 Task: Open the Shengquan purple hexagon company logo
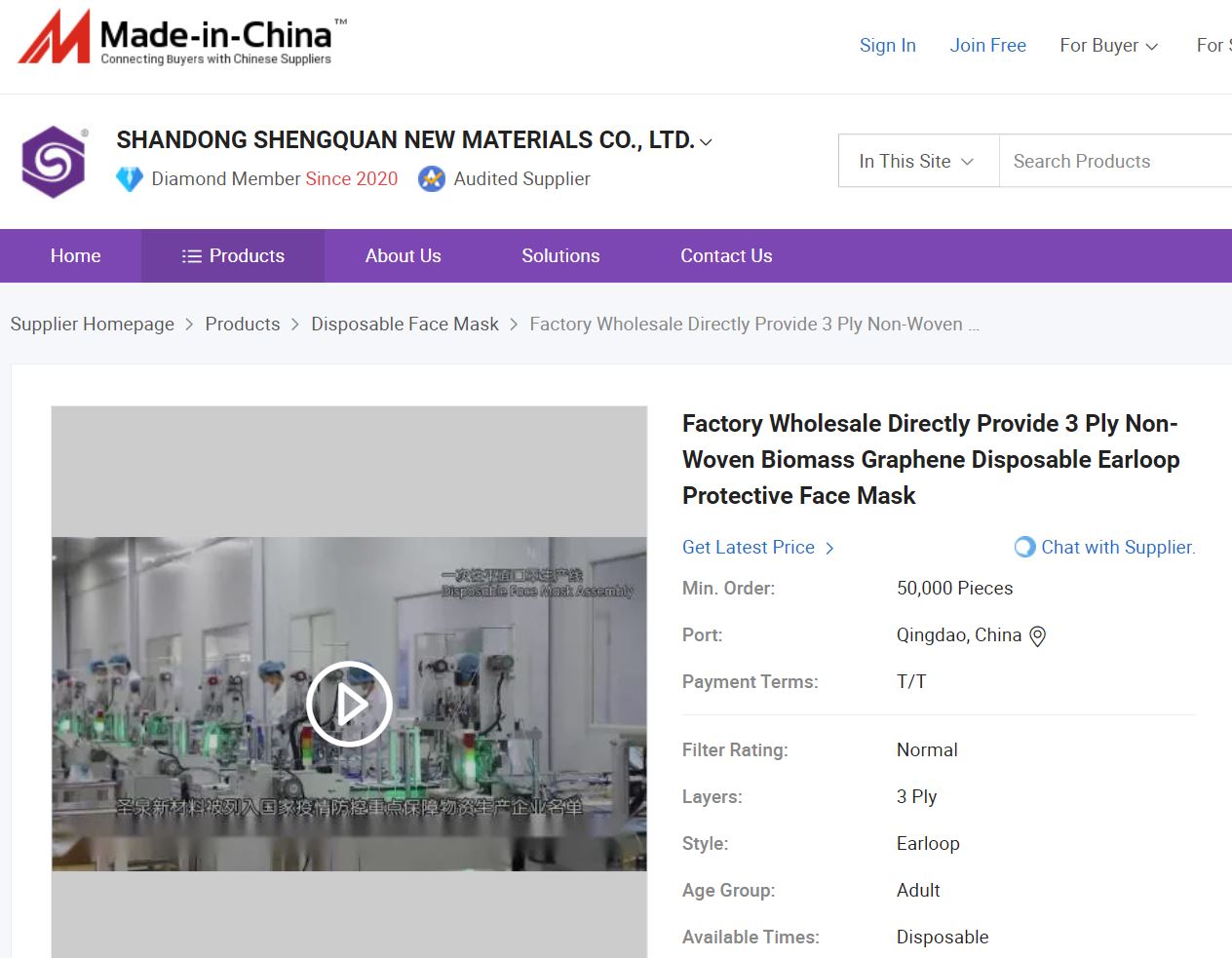pyautogui.click(x=55, y=162)
